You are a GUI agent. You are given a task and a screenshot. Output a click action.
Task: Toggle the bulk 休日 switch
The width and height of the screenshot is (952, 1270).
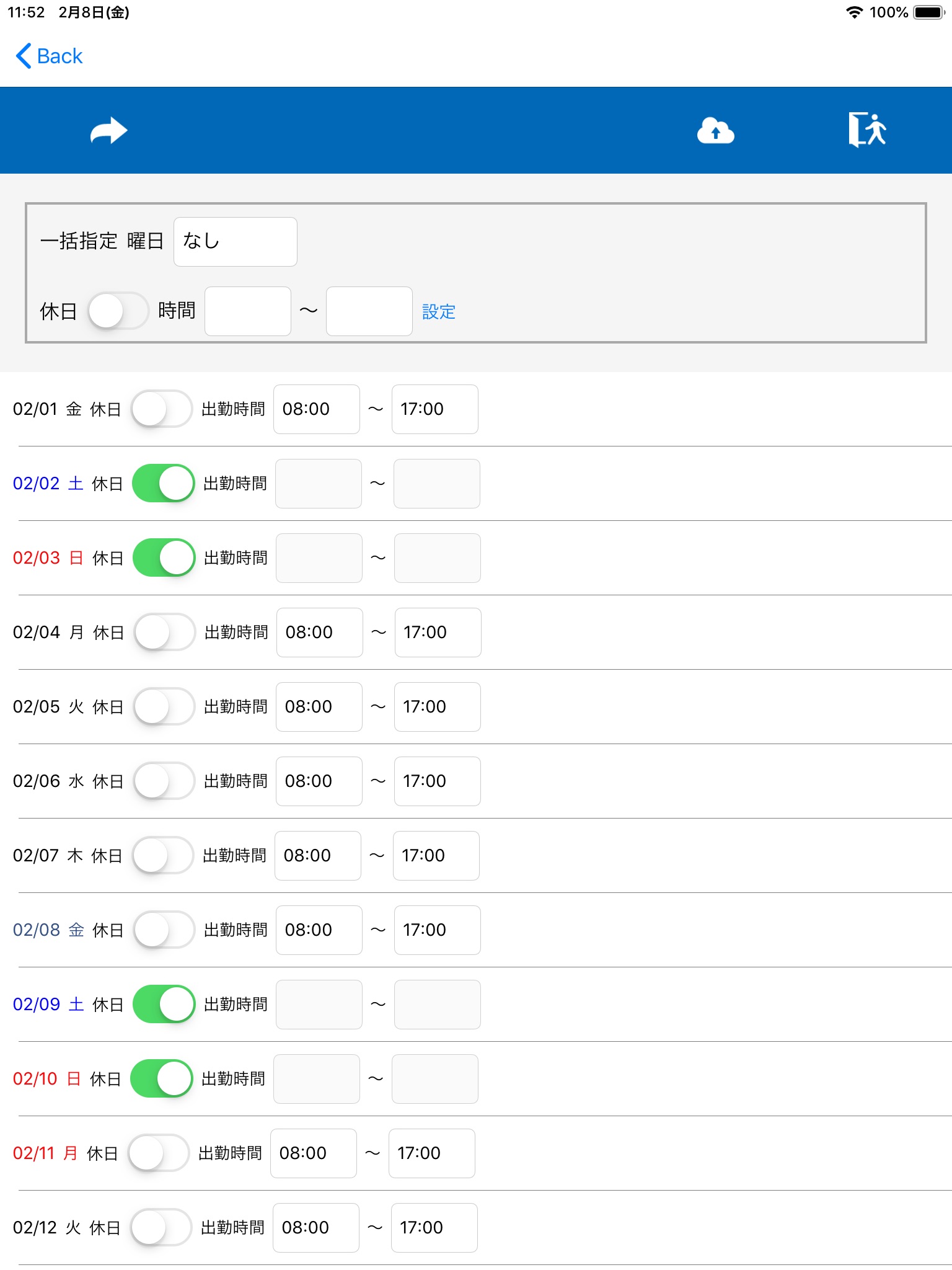[118, 311]
